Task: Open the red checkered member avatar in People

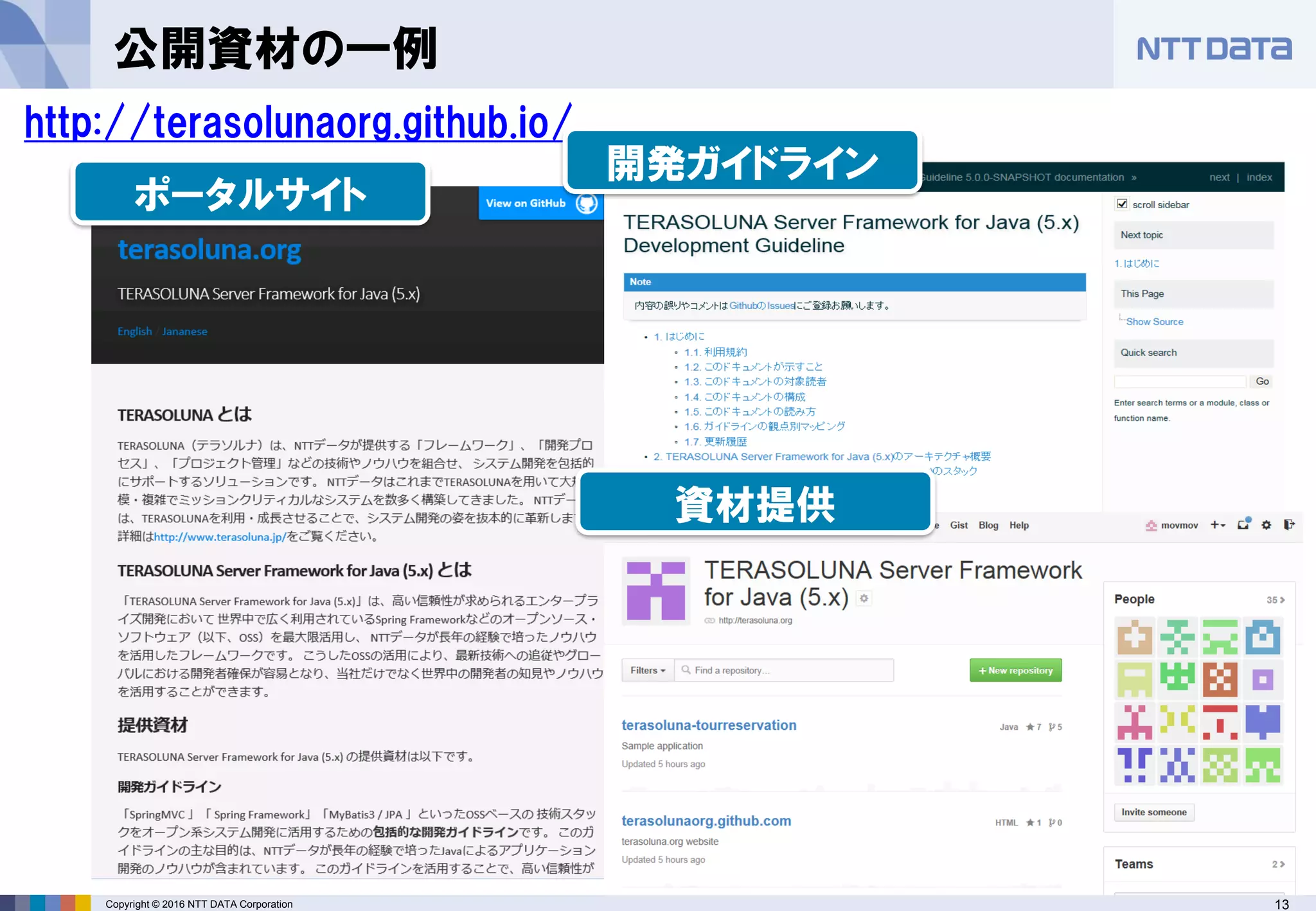Action: click(1220, 679)
